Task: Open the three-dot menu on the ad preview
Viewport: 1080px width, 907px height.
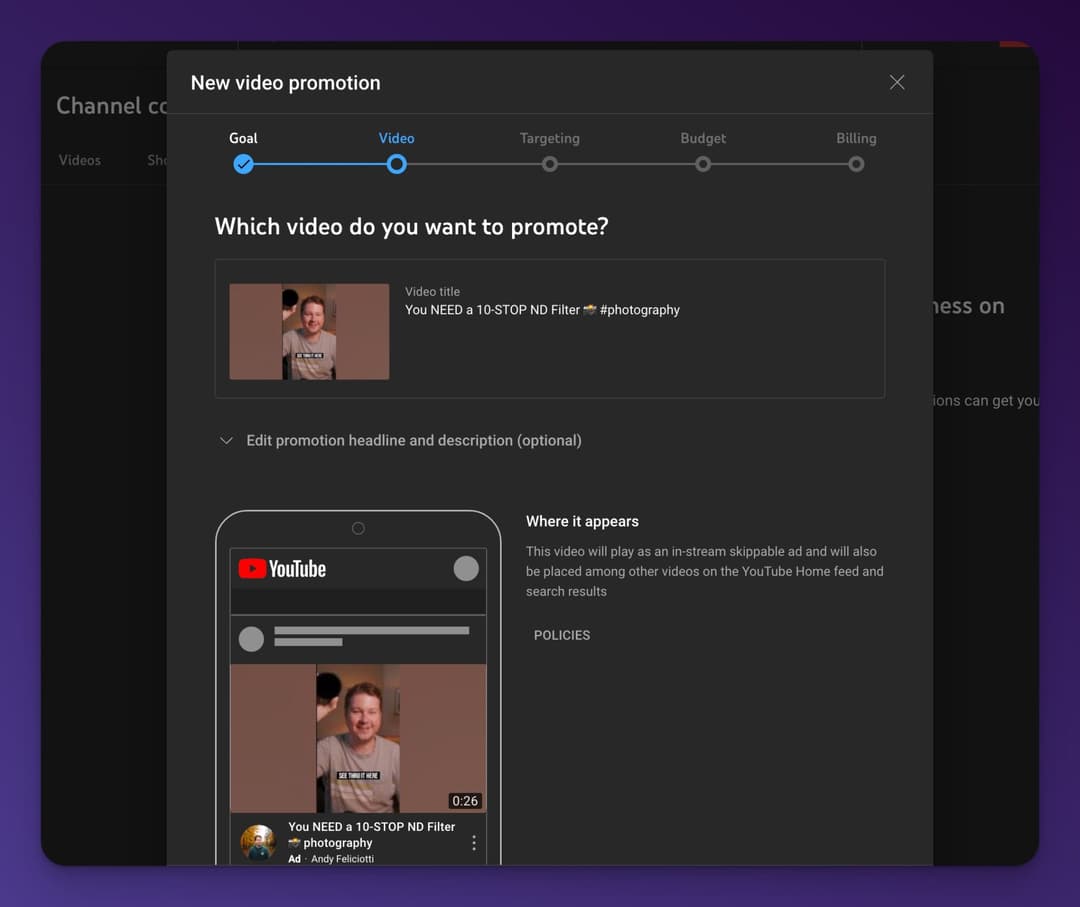Action: [474, 843]
